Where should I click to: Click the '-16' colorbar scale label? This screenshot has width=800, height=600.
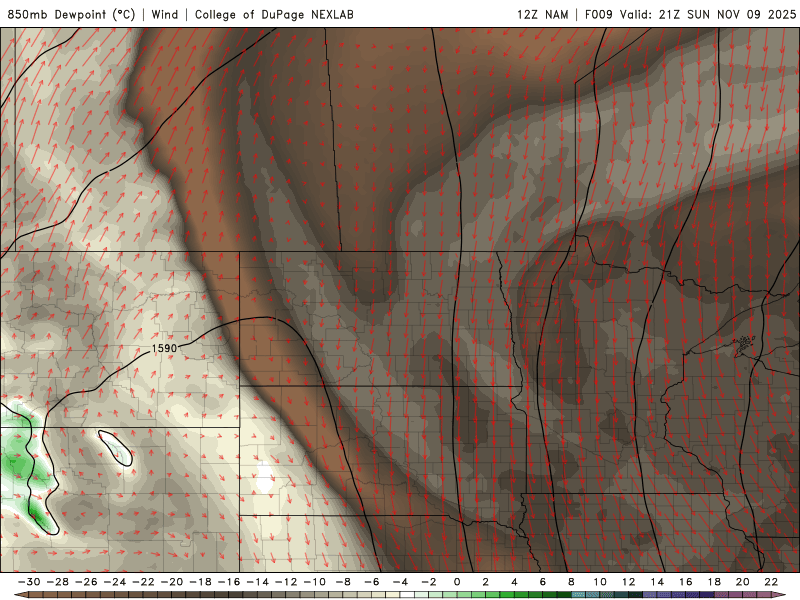coord(229,582)
